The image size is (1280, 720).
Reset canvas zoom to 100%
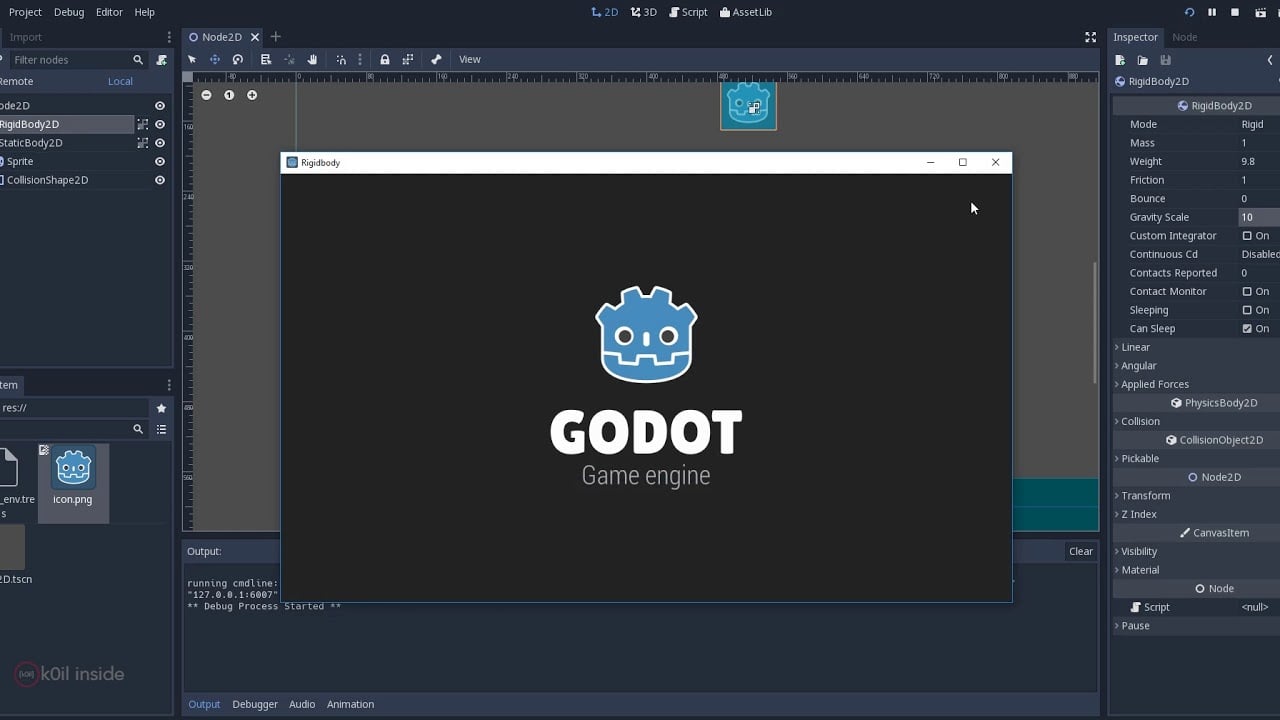click(229, 95)
